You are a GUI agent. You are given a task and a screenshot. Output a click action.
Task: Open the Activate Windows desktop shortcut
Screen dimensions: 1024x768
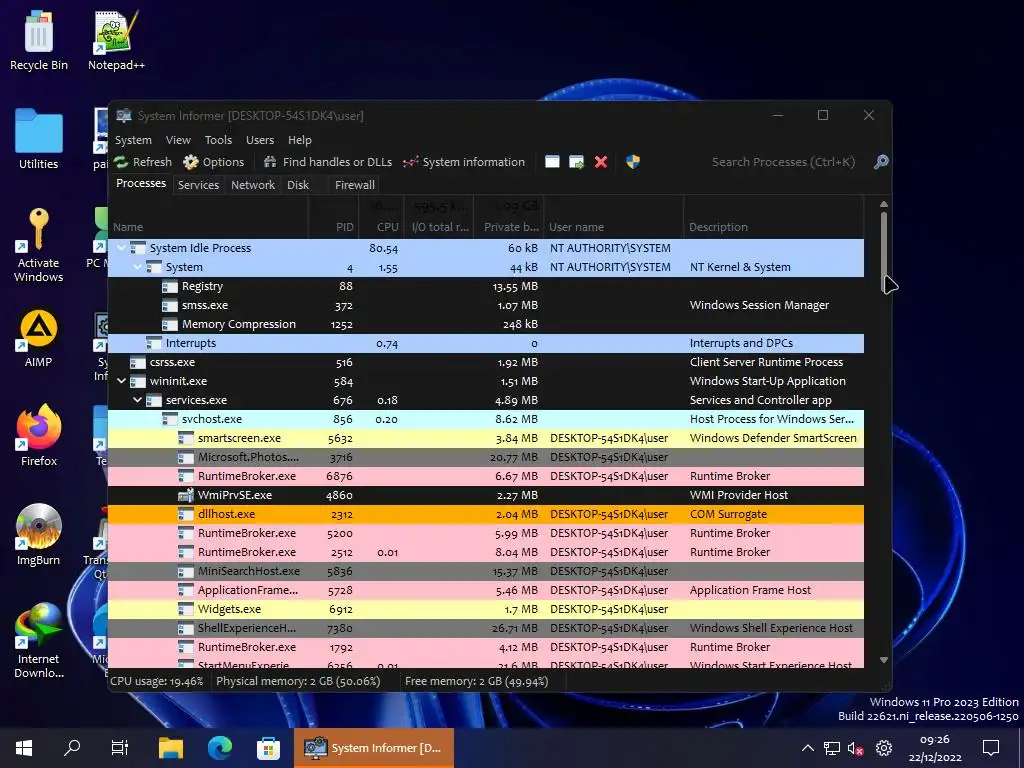pyautogui.click(x=39, y=245)
